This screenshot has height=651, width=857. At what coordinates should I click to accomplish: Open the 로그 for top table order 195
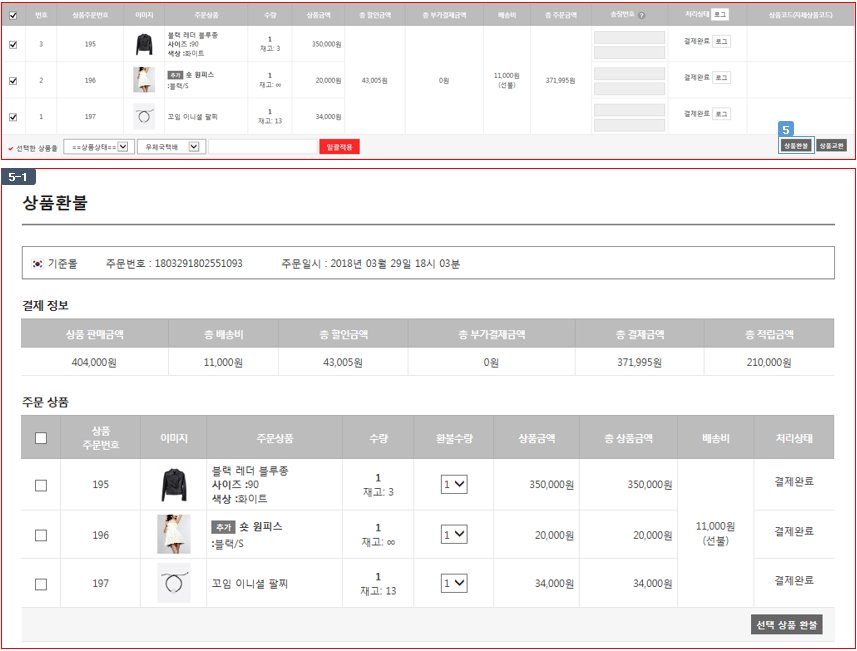pyautogui.click(x=721, y=42)
